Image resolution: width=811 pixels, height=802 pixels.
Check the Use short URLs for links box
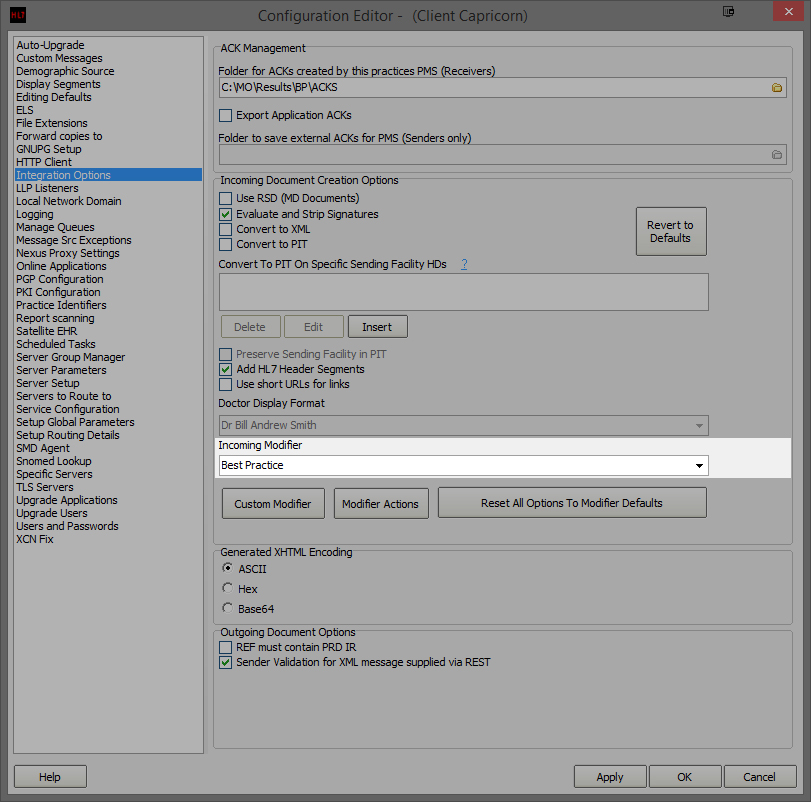point(226,384)
